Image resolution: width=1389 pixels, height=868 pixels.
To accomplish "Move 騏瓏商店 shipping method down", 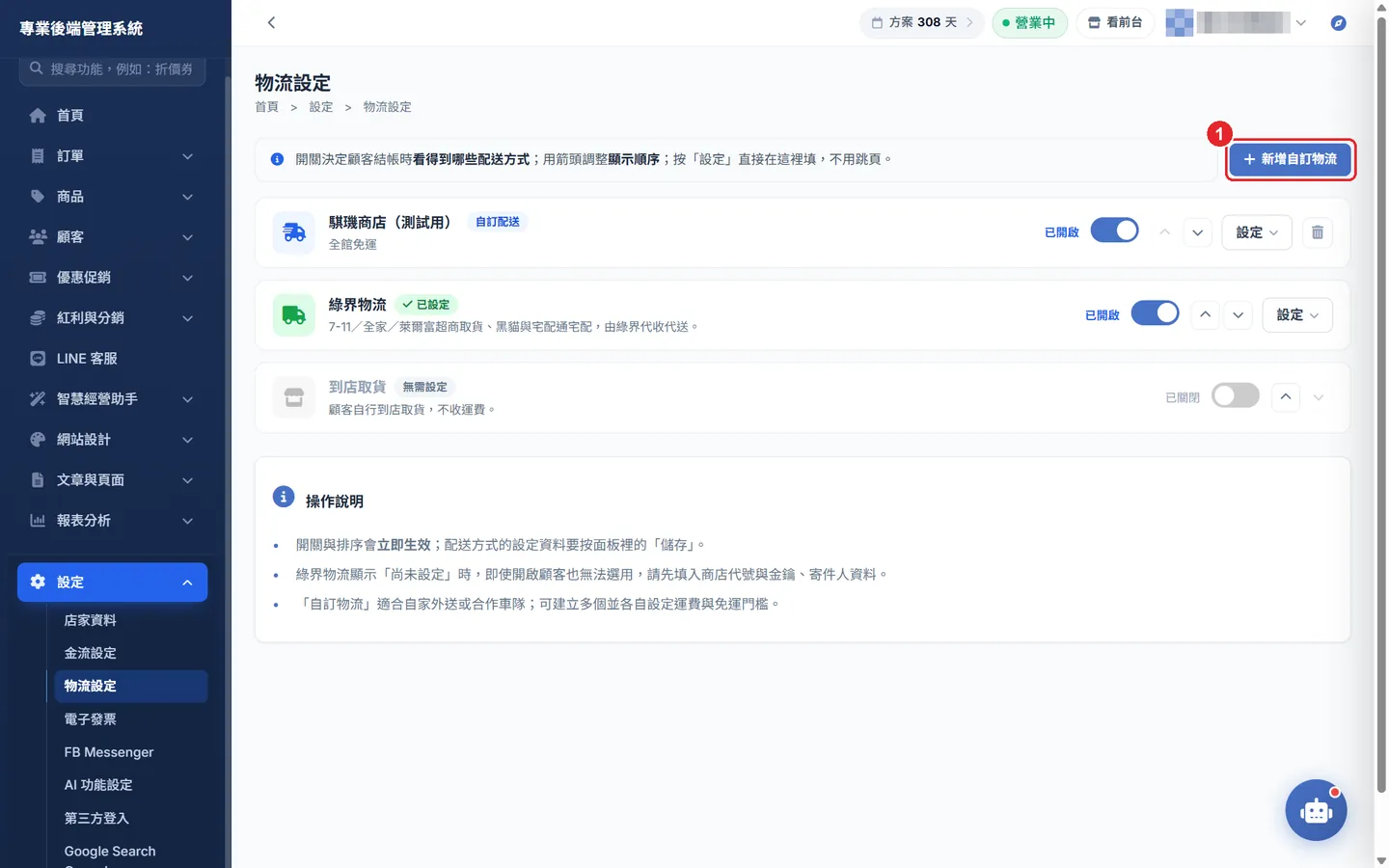I will [x=1197, y=232].
